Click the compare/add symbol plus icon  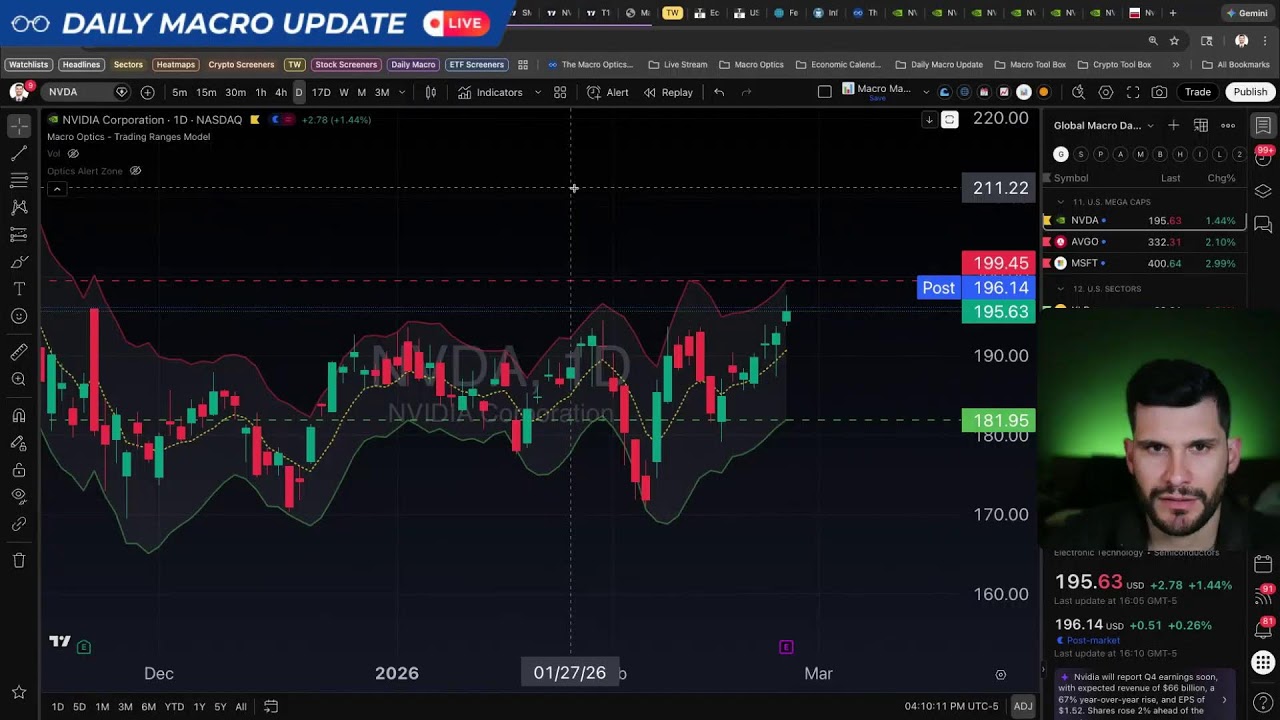147,92
